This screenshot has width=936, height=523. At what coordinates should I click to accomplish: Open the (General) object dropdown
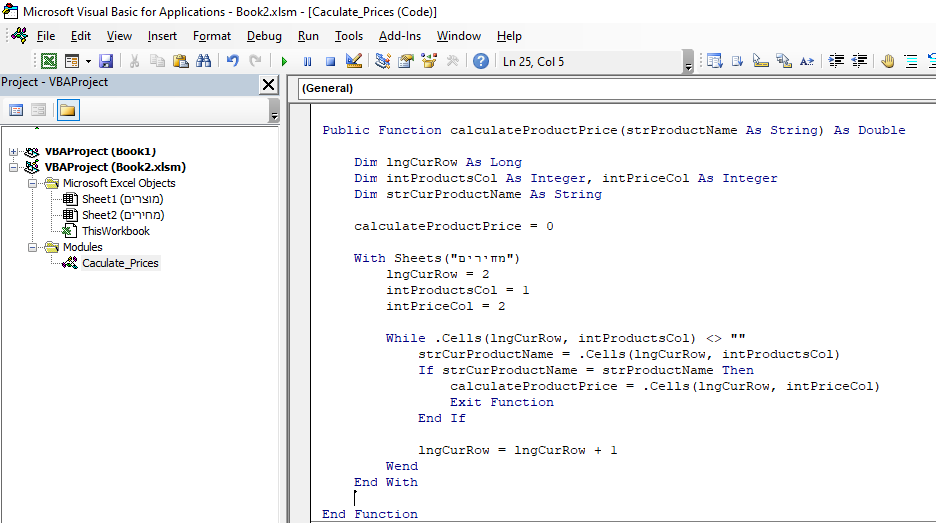point(615,88)
